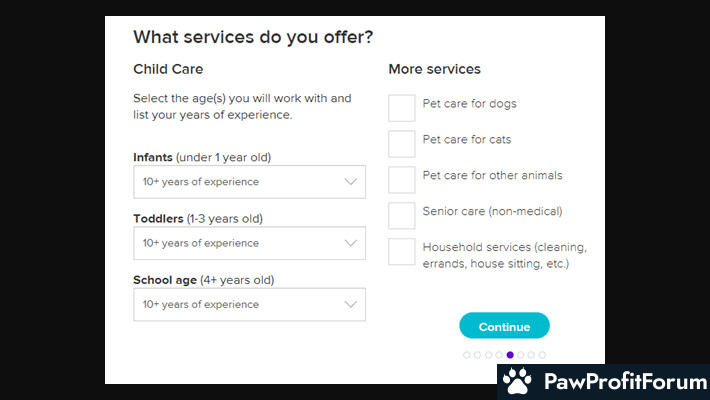The image size is (710, 400).
Task: Check the Pet care for dogs box
Action: [401, 108]
